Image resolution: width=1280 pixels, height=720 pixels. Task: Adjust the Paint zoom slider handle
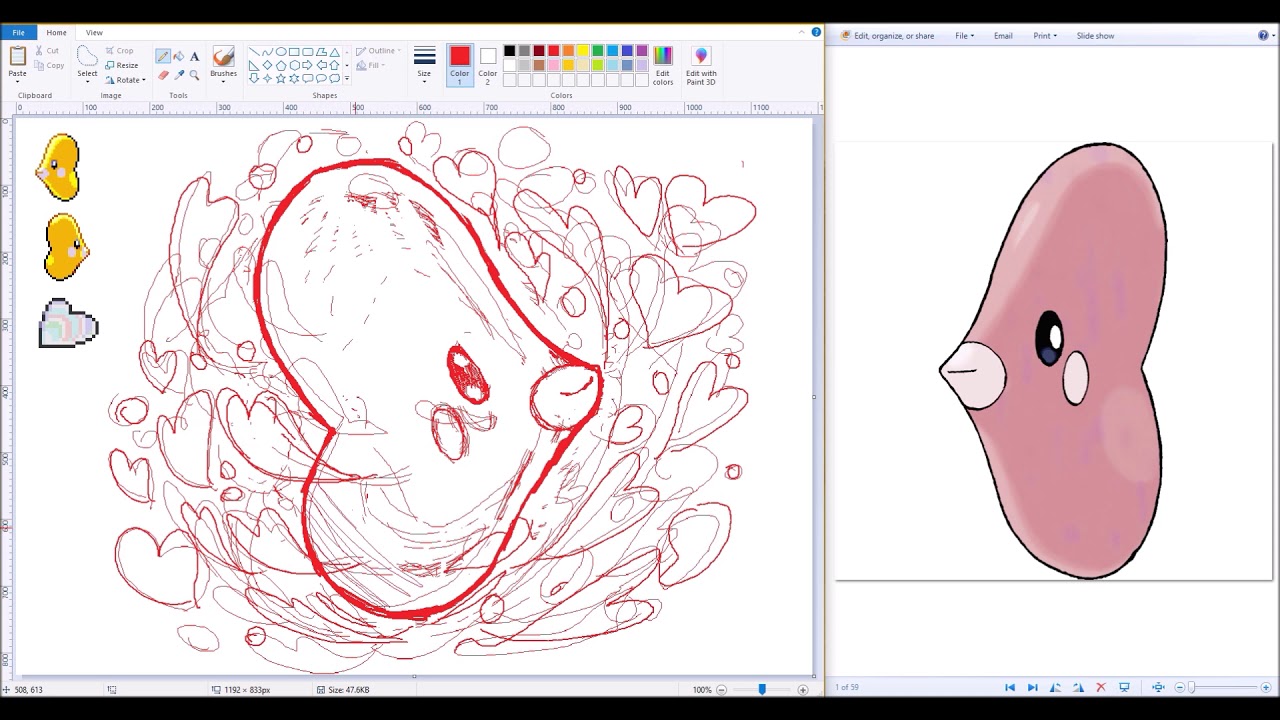pyautogui.click(x=761, y=690)
